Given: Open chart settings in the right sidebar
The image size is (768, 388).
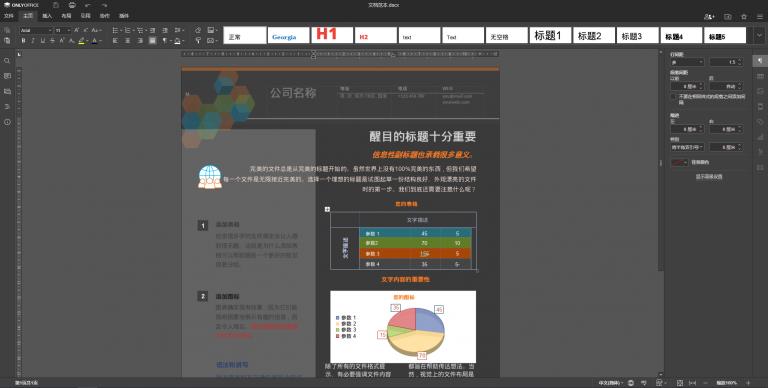Looking at the screenshot, I should 760,137.
